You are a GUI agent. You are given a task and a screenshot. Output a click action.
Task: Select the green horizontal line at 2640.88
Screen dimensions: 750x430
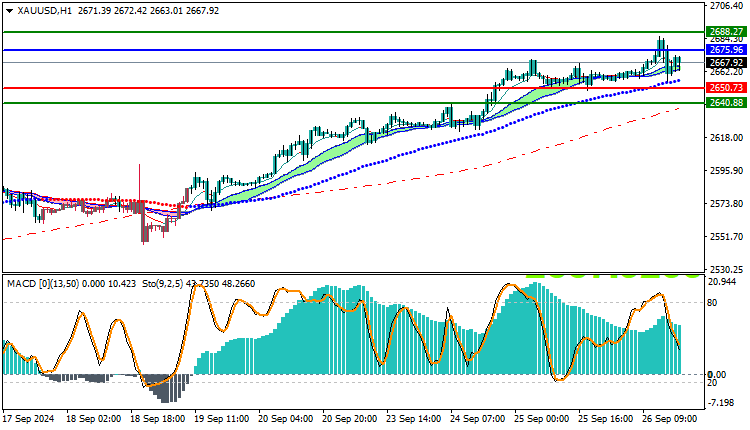click(x=354, y=103)
